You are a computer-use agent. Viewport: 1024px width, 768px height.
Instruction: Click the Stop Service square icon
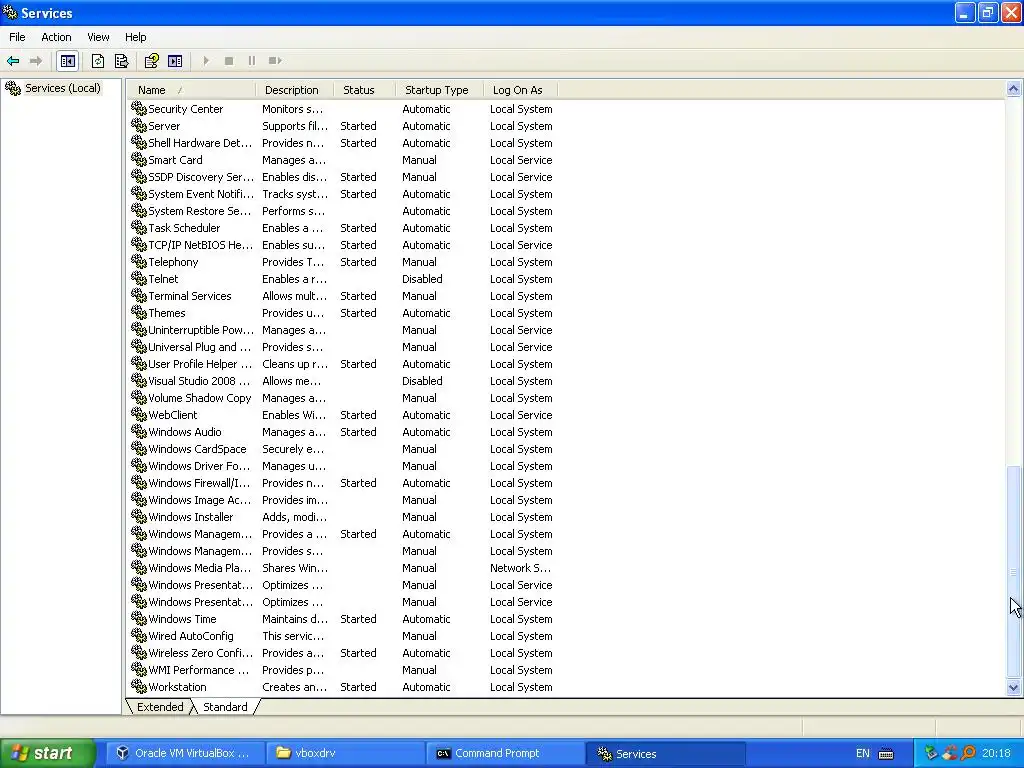point(229,61)
